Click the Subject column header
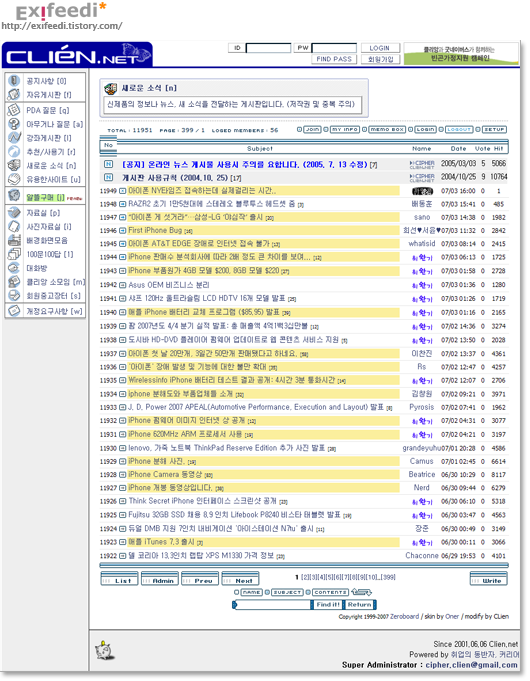This screenshot has width=530, height=681. 260,149
